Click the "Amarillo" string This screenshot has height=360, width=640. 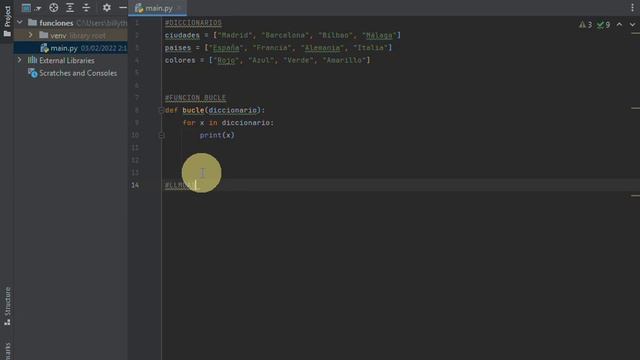344,60
